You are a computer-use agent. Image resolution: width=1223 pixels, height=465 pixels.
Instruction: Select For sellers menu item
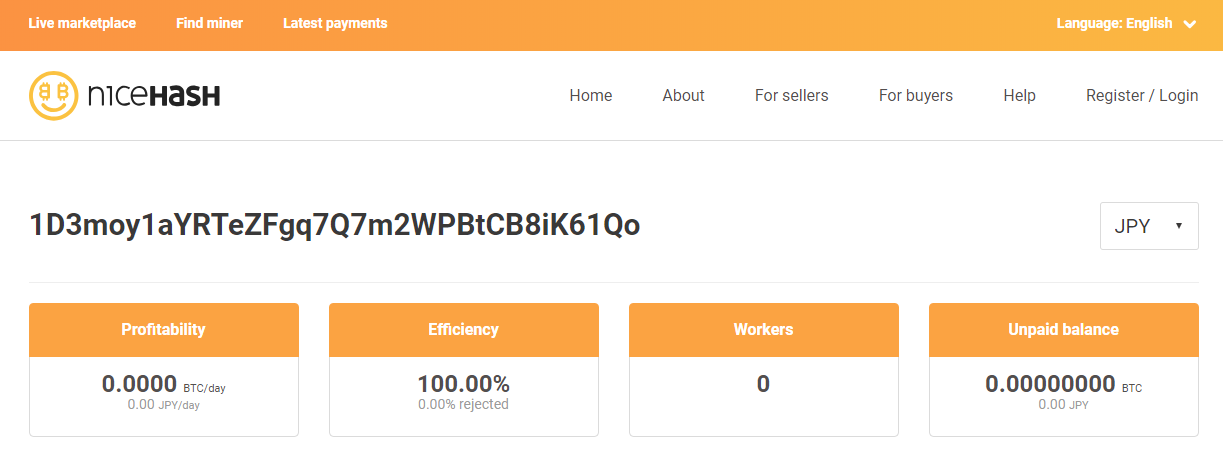[x=791, y=96]
